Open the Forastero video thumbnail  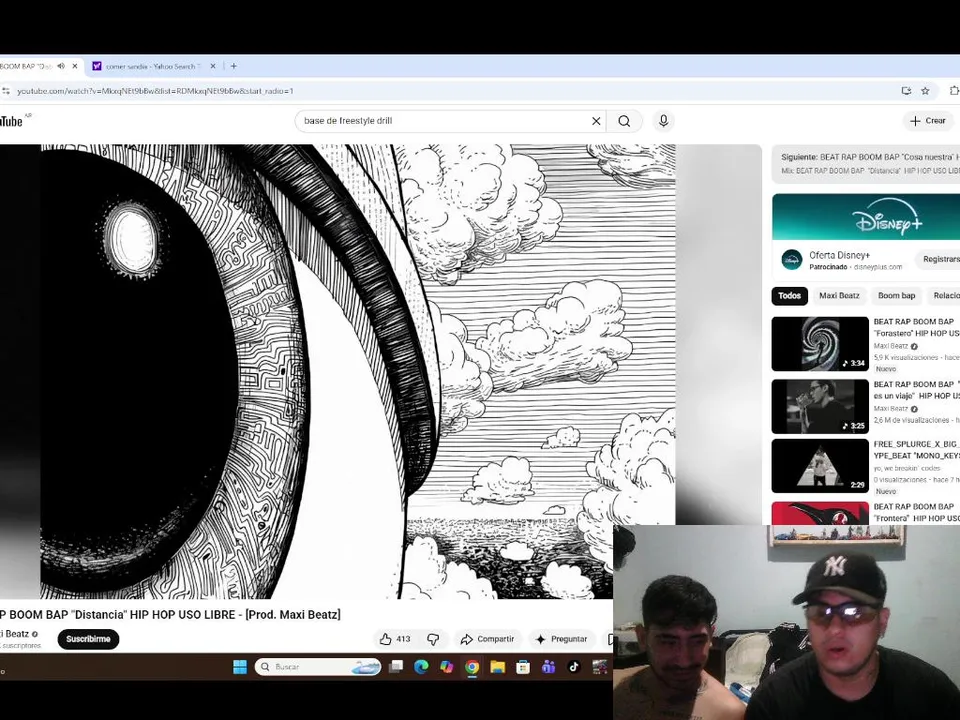point(820,343)
